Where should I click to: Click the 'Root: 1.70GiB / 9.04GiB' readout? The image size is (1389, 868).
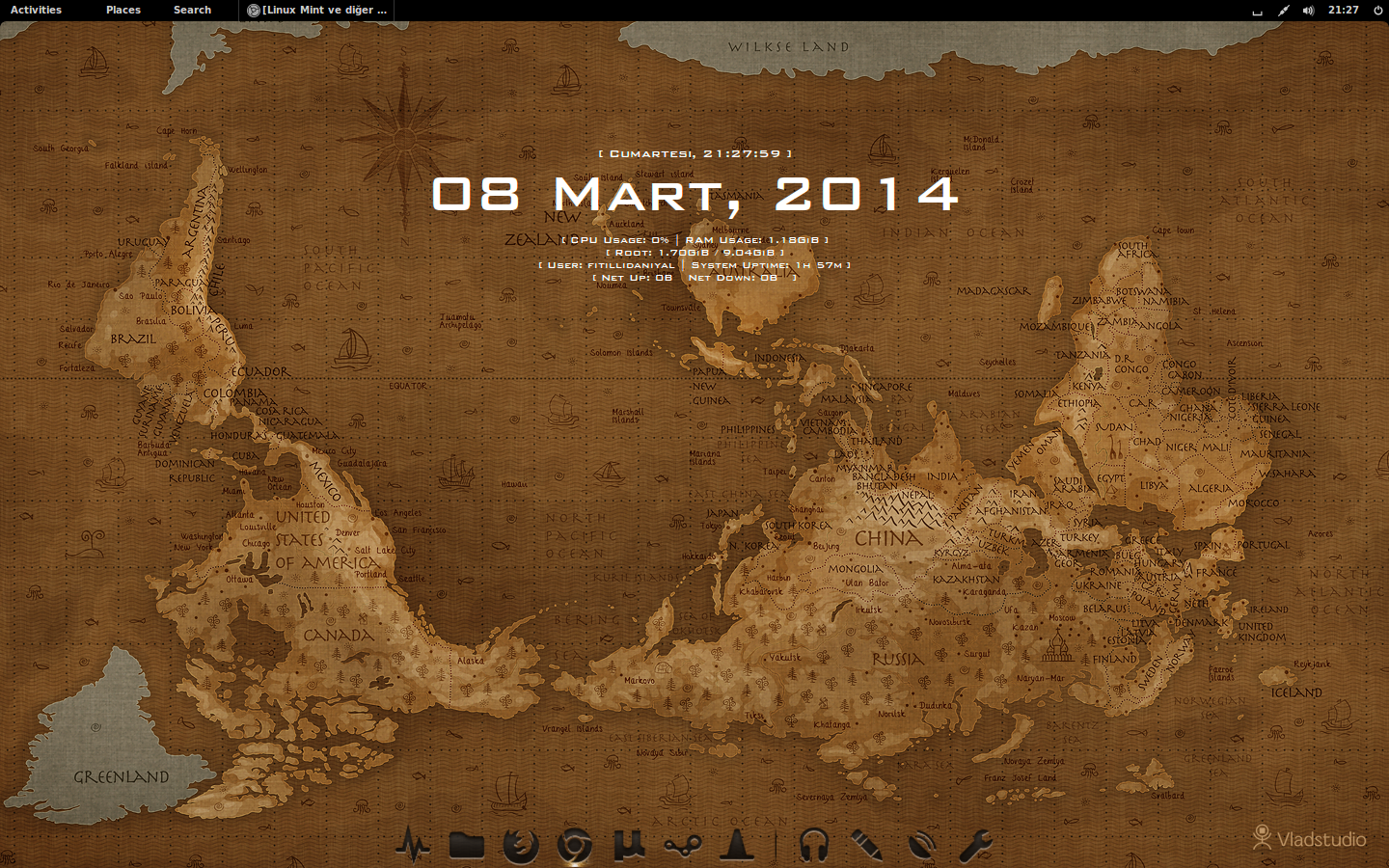coord(694,253)
